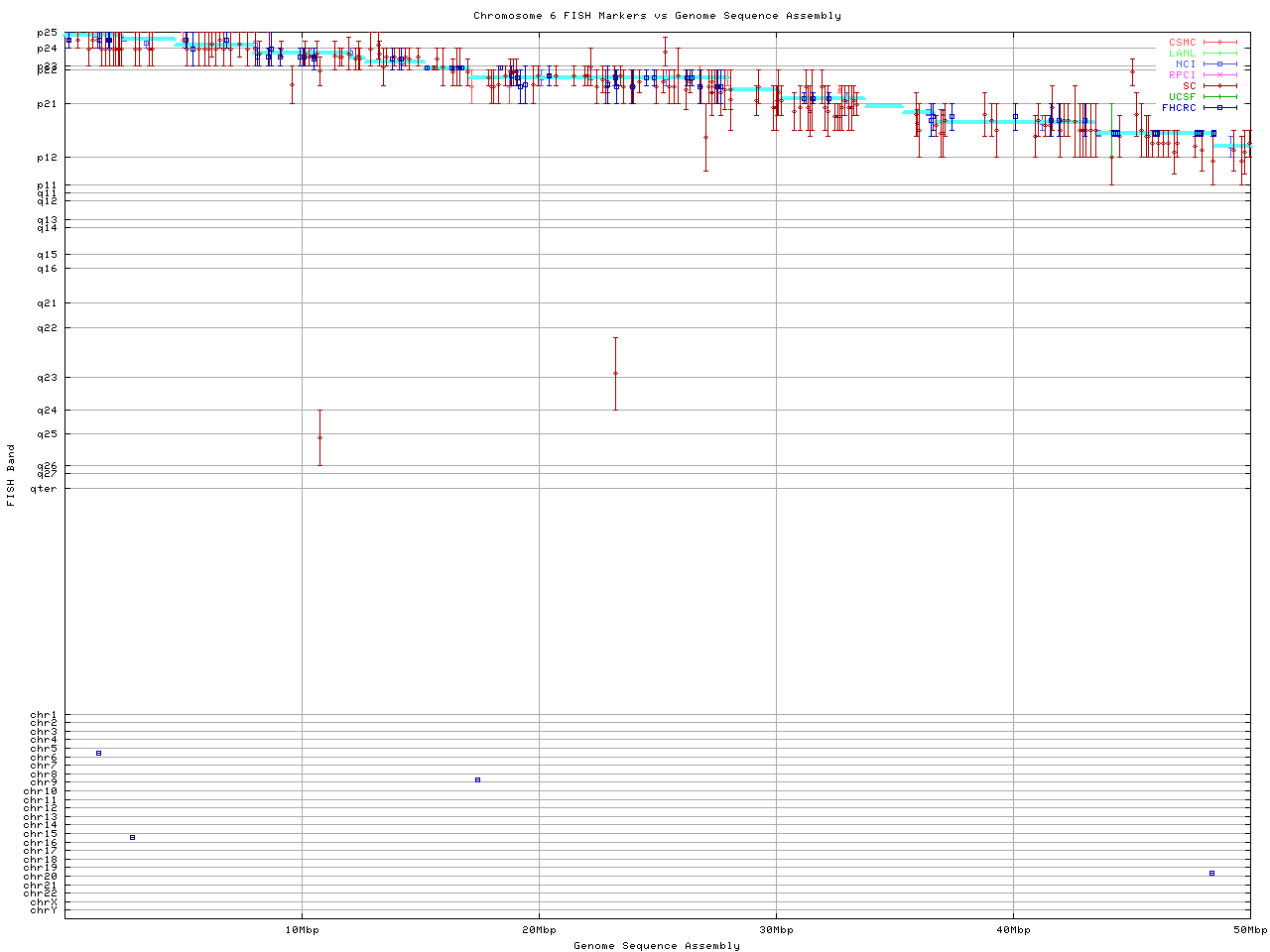
Task: Click the blue square marker near chr5 row
Action: coord(98,753)
